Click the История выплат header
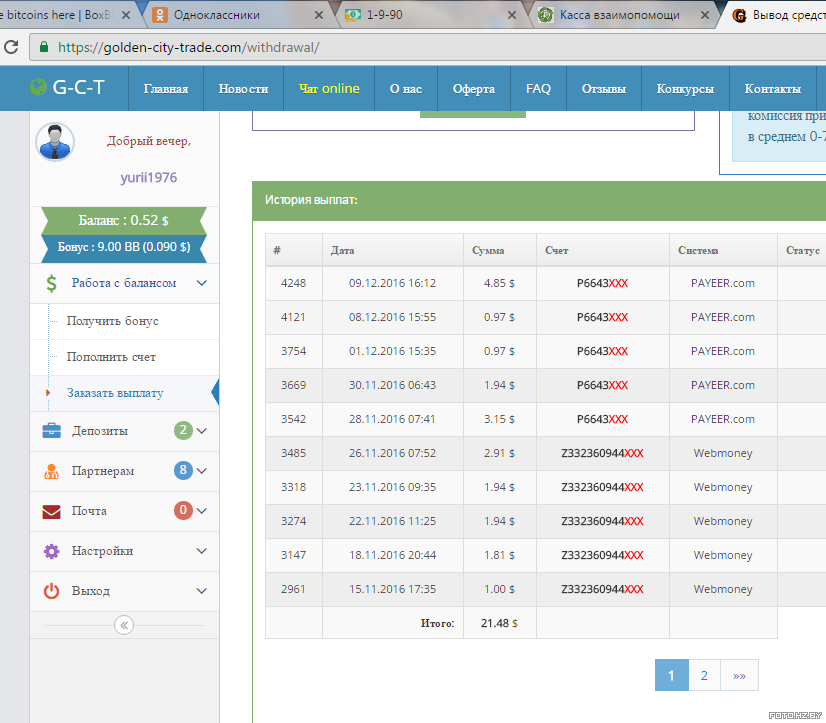 [x=311, y=200]
